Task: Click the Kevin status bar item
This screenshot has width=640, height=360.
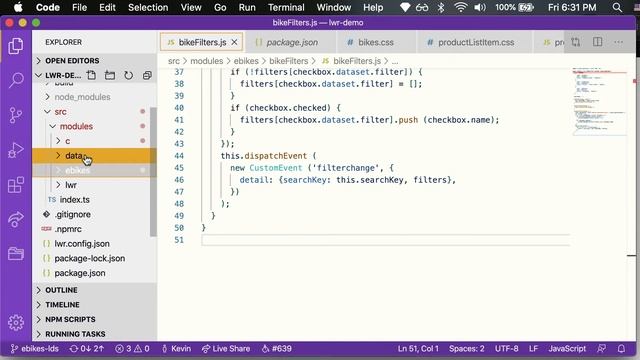Action: [x=176, y=349]
